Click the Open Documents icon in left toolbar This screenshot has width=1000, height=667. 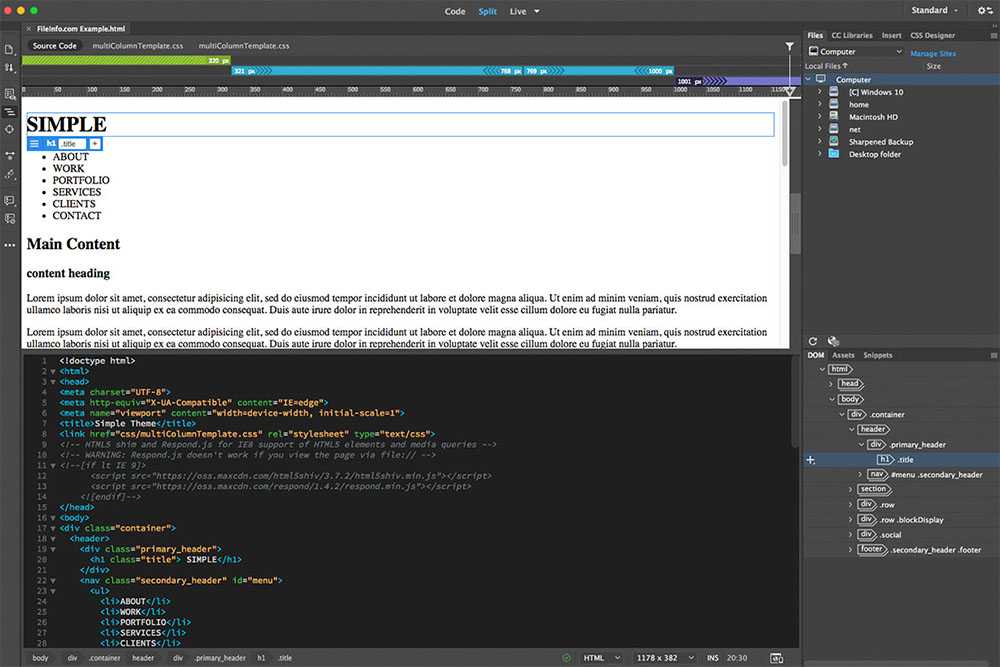9,49
